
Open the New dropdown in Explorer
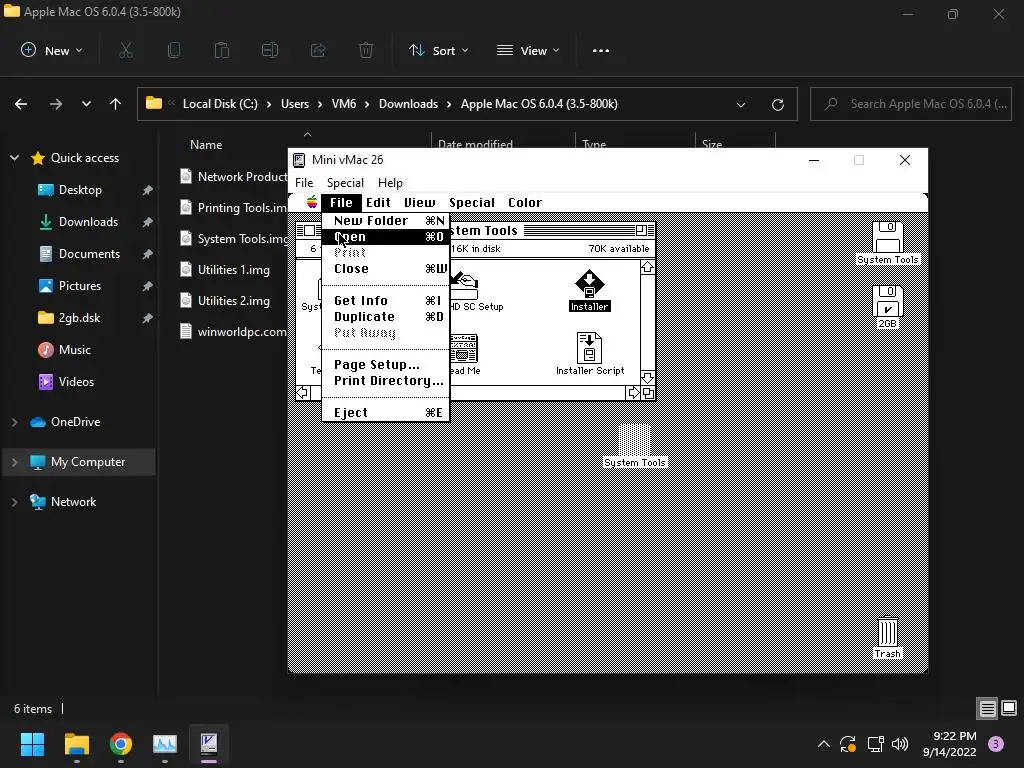pyautogui.click(x=52, y=50)
